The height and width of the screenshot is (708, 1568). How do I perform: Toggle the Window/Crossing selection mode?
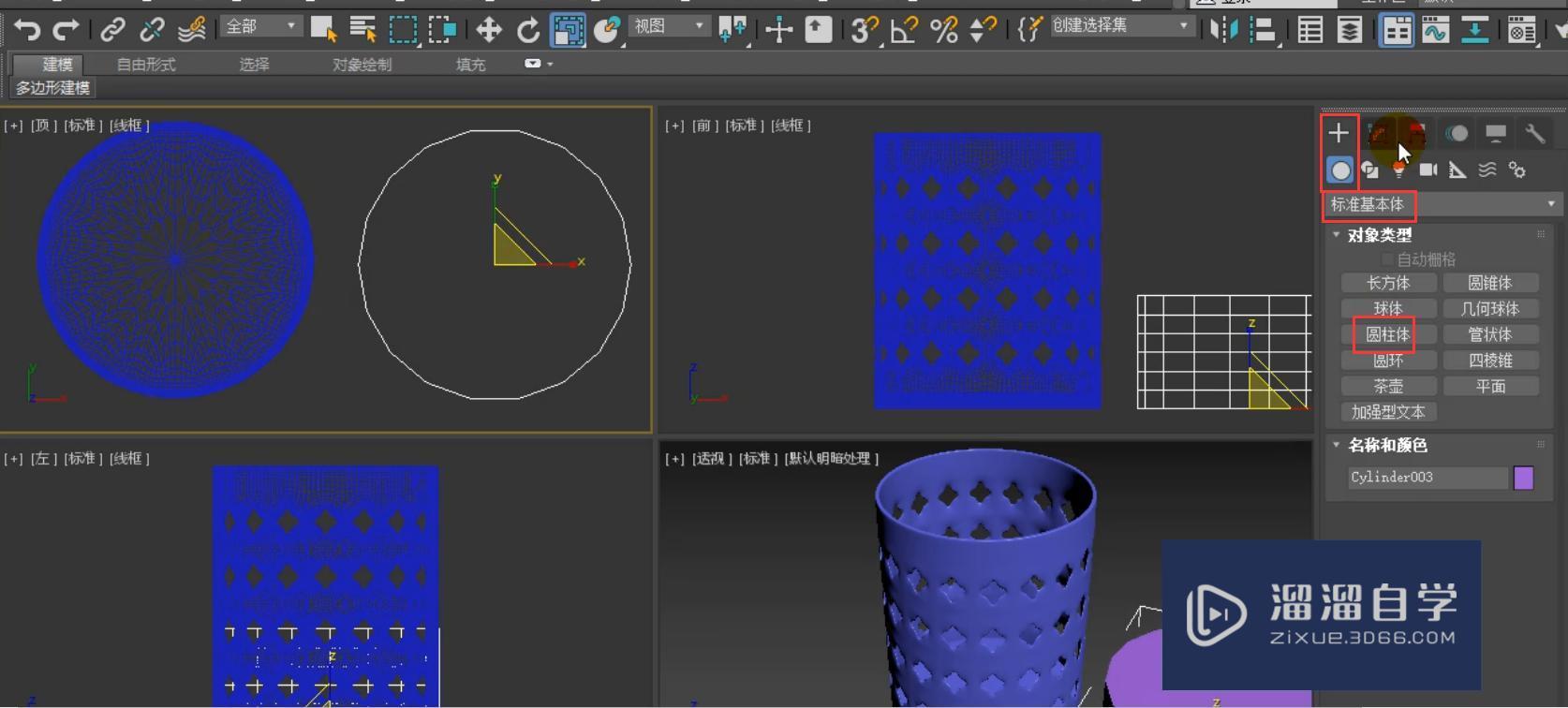click(442, 30)
